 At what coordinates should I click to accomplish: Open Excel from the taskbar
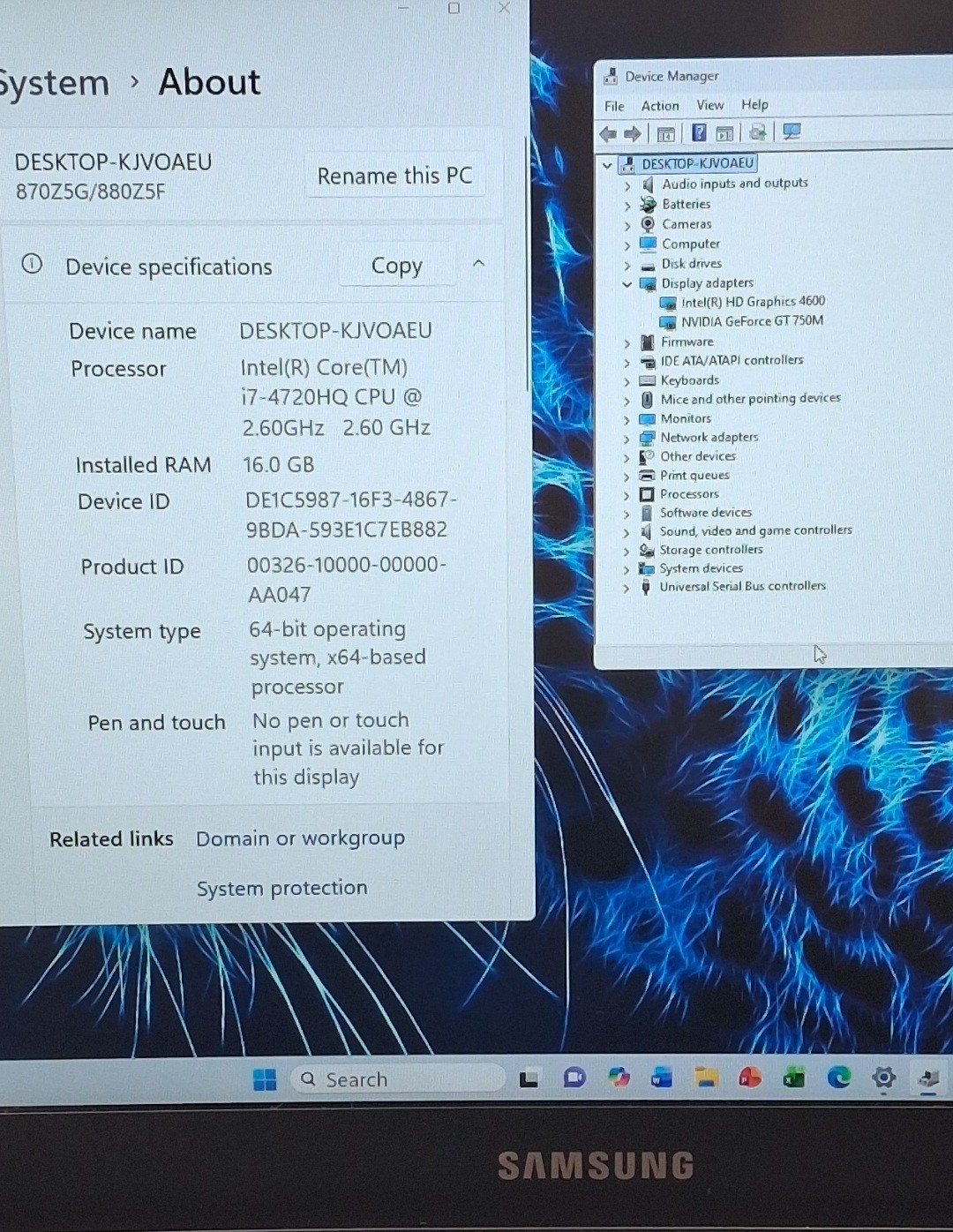pos(794,1078)
